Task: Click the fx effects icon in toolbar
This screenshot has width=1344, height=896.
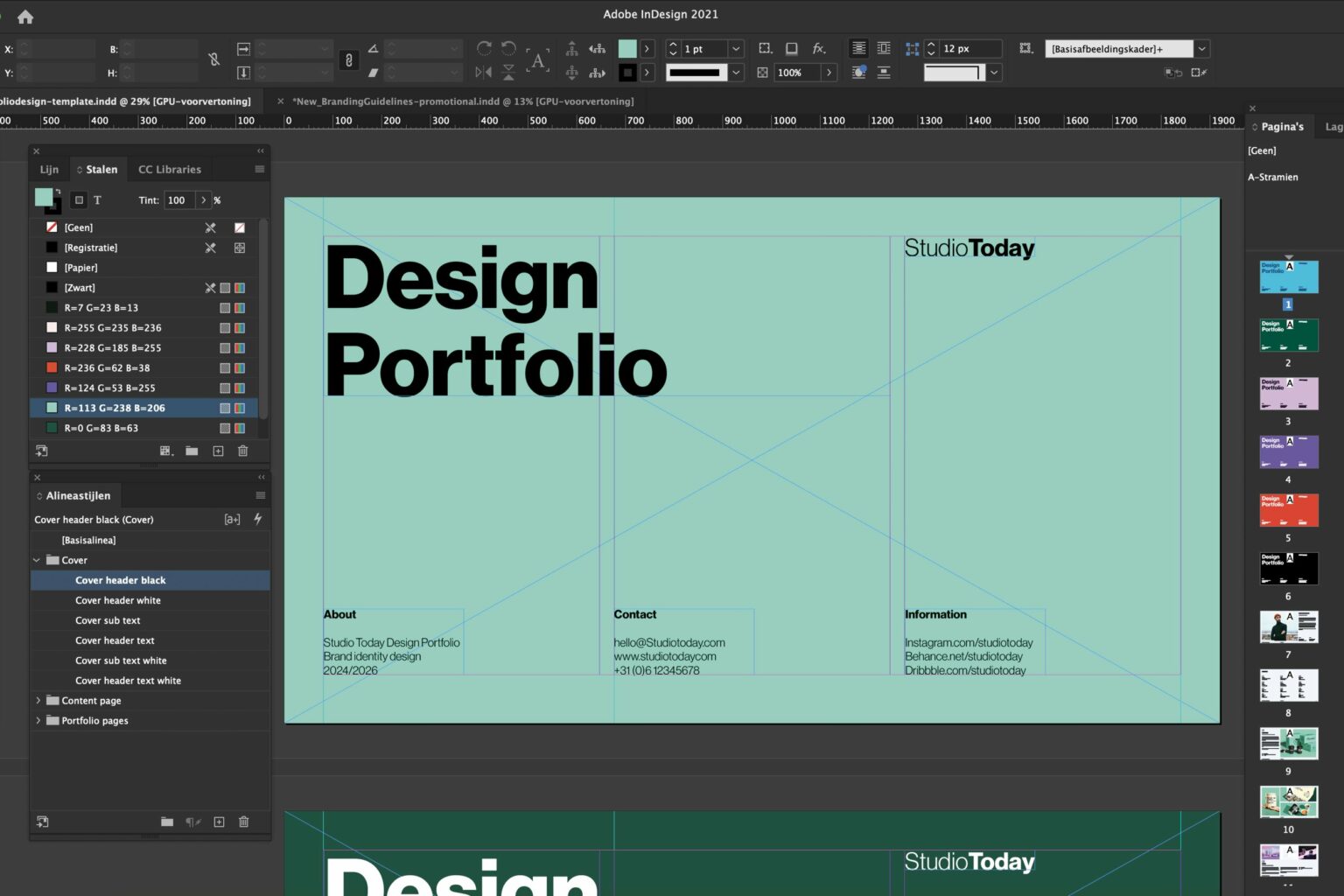Action: 817,48
